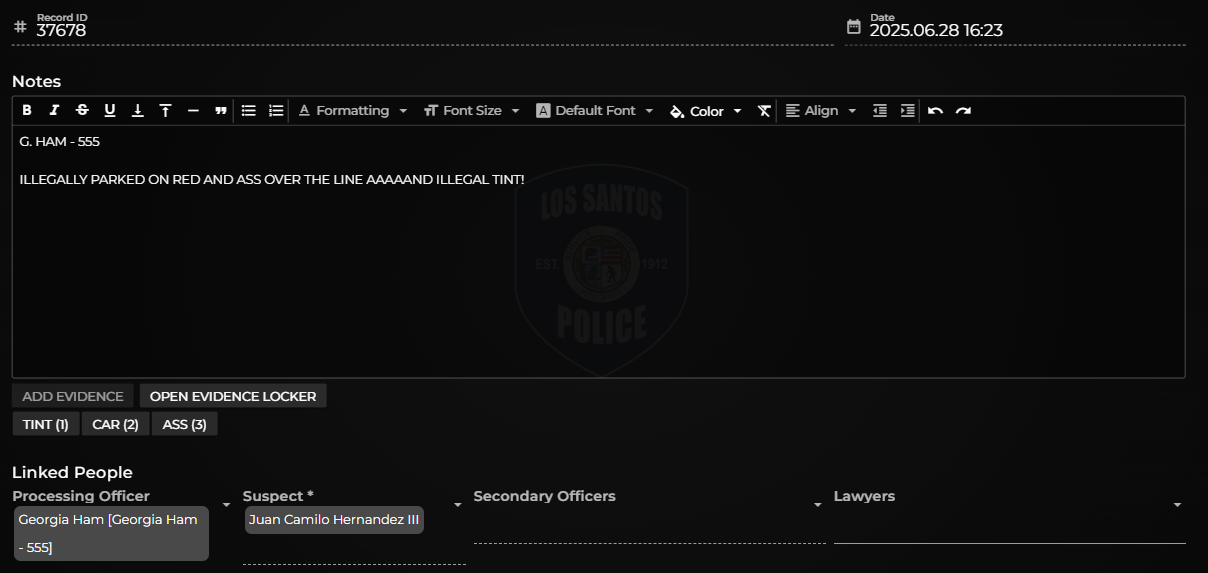Click the Record ID hash icon

(x=20, y=26)
